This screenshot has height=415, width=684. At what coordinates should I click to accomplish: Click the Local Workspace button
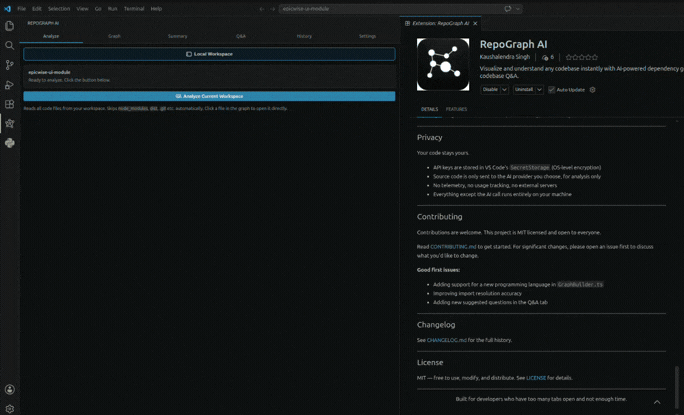[x=209, y=54]
